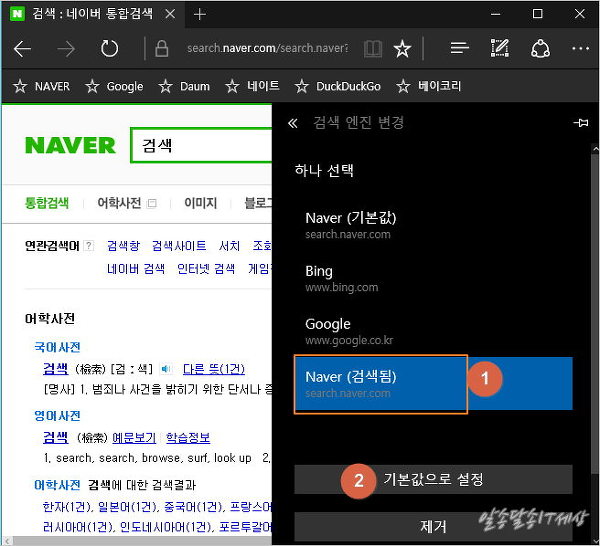Screen dimensions: 600x546
Task: Select Naver (기본값) search engine
Action: coord(432,224)
